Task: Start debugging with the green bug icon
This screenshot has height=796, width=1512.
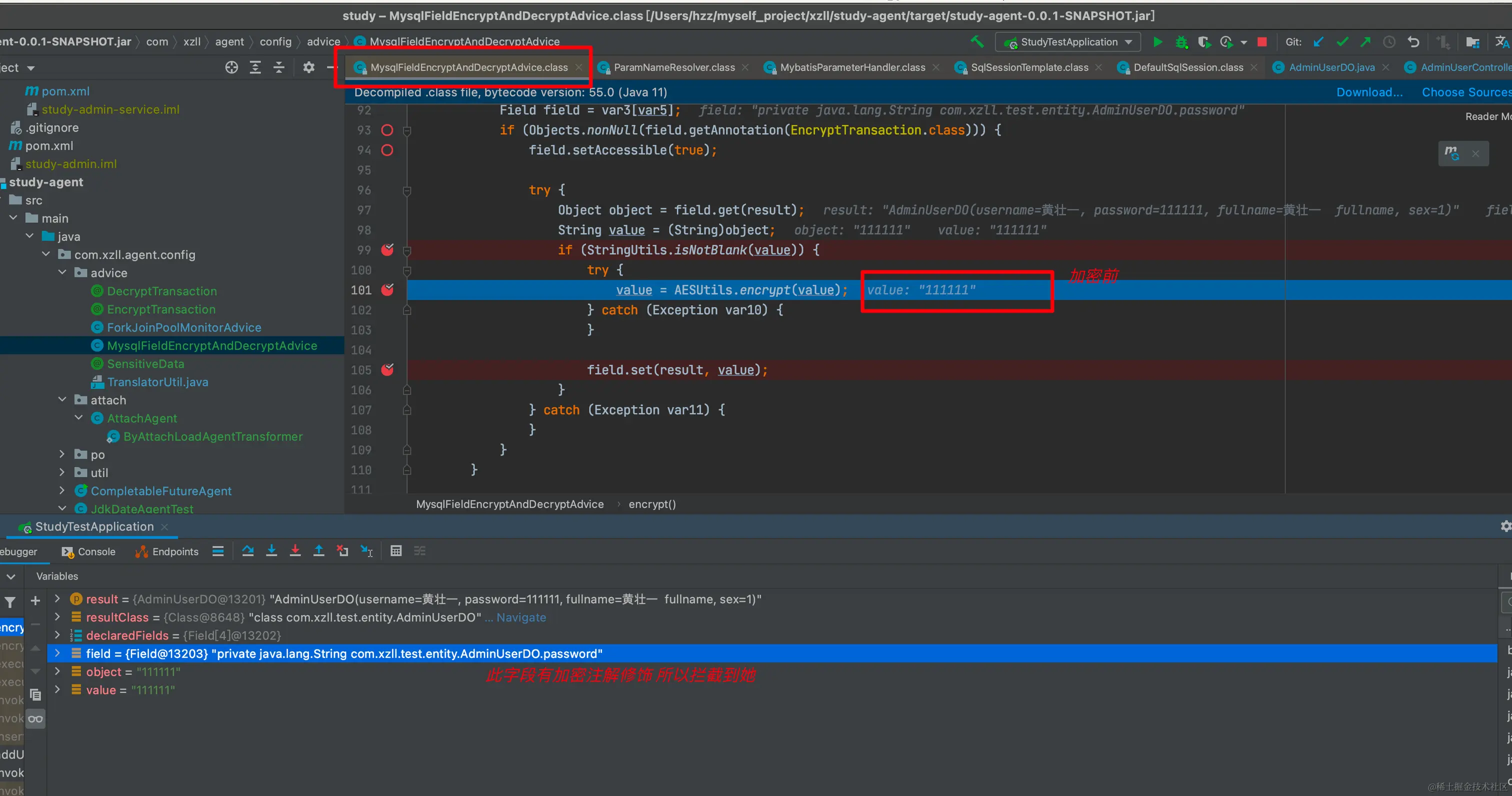Action: [x=1181, y=41]
